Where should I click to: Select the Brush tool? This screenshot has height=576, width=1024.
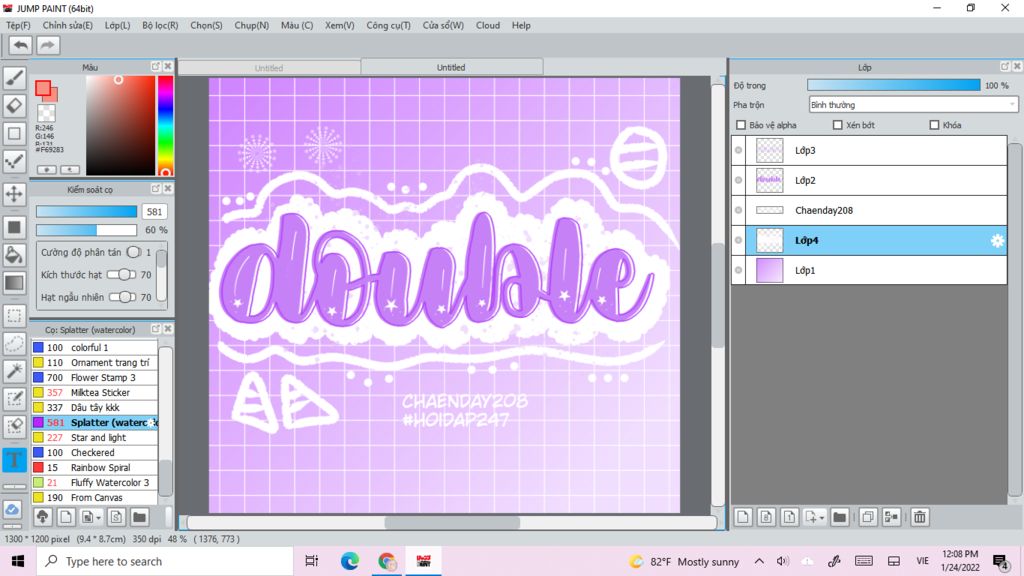[14, 78]
